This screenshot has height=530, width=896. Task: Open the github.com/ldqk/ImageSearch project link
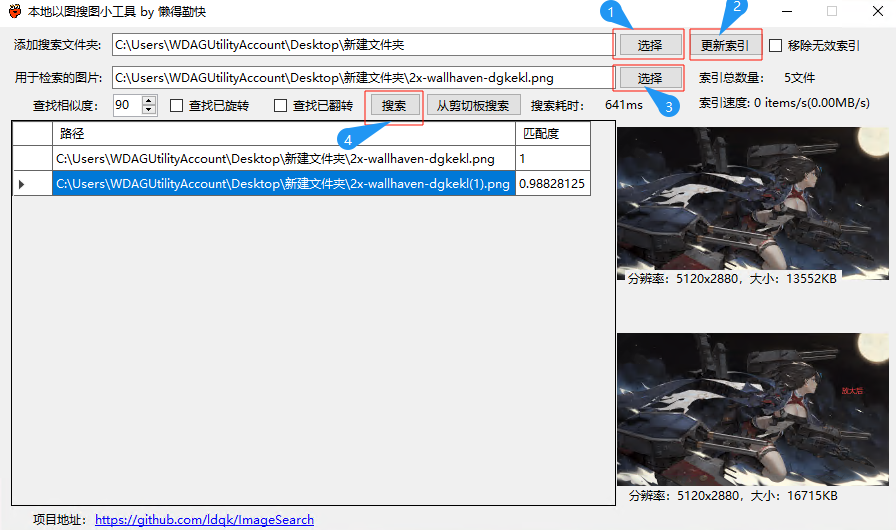pyautogui.click(x=204, y=520)
